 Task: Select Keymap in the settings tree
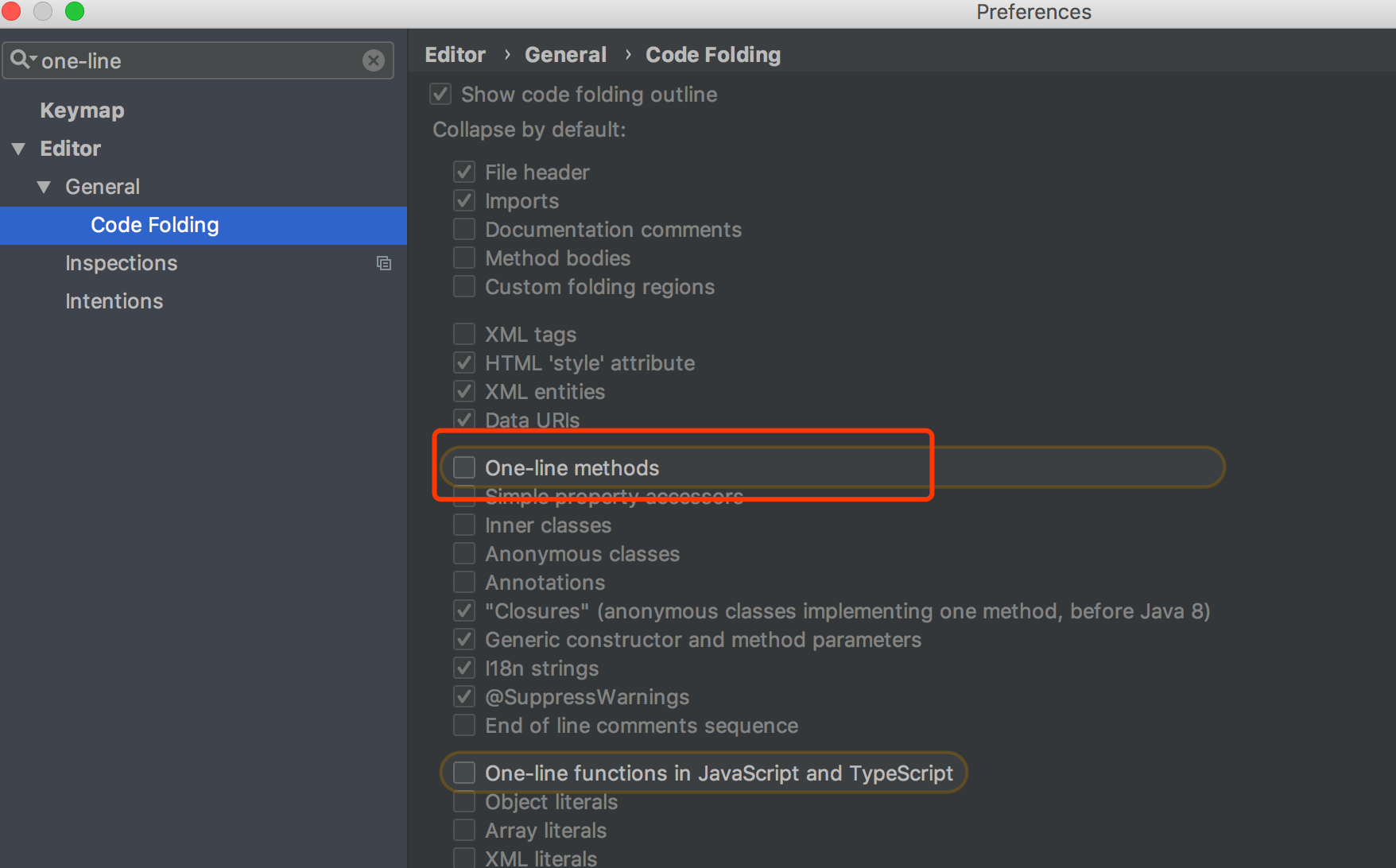(82, 110)
